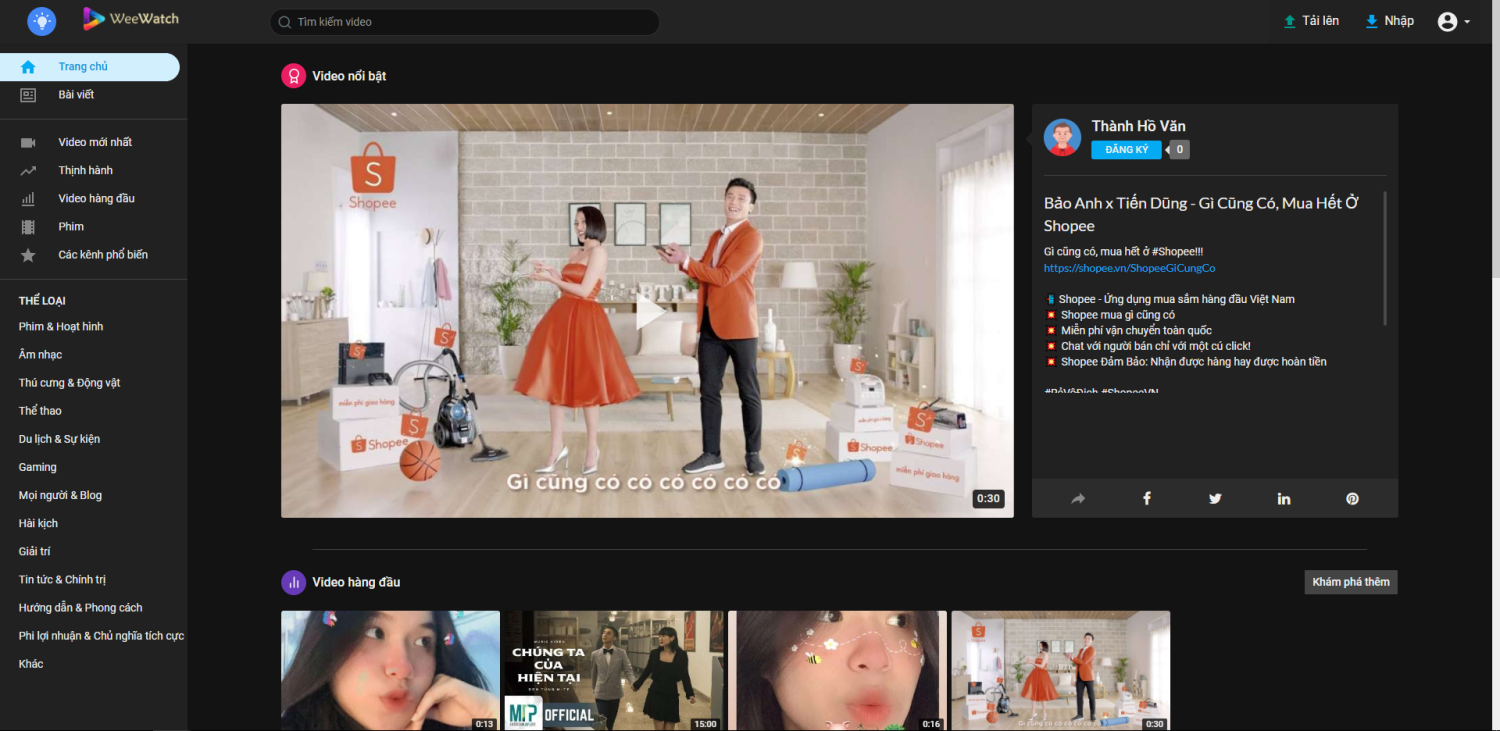Open the Tải lên upload option
Viewport: 1500px width, 731px height.
click(1311, 21)
